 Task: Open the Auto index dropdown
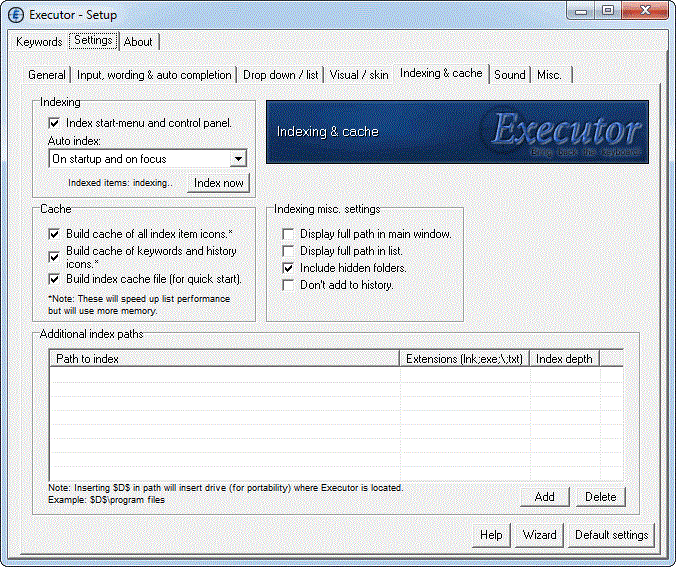click(x=237, y=159)
